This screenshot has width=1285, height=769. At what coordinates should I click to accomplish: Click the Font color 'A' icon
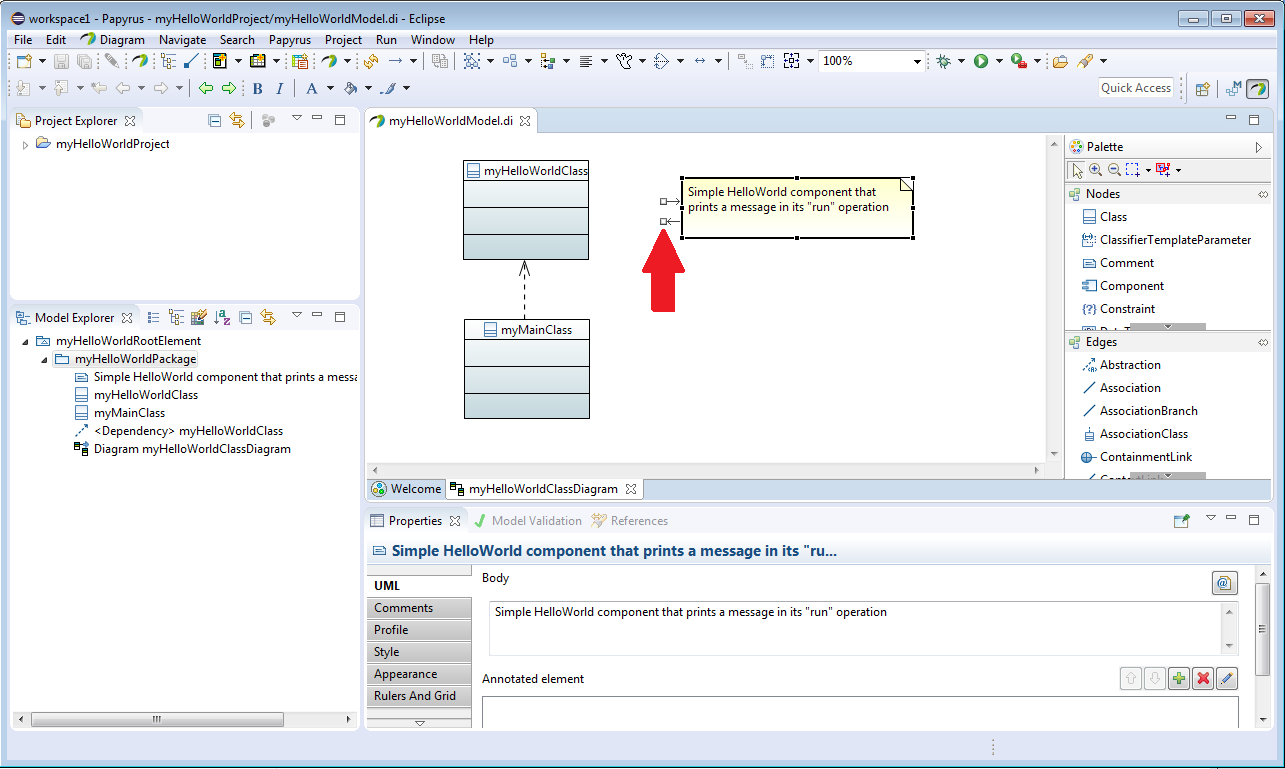pyautogui.click(x=311, y=88)
